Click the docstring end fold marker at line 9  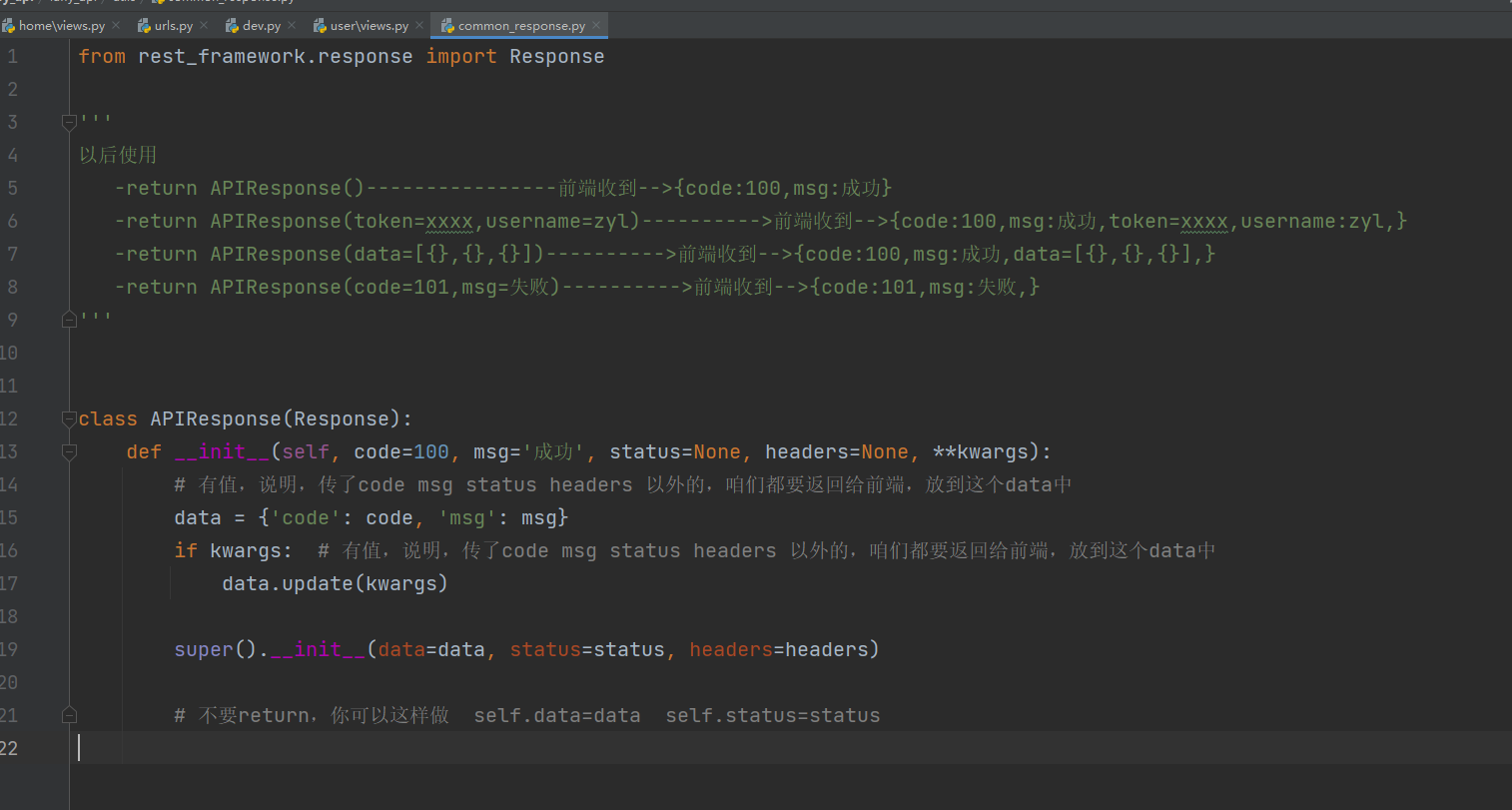(69, 320)
